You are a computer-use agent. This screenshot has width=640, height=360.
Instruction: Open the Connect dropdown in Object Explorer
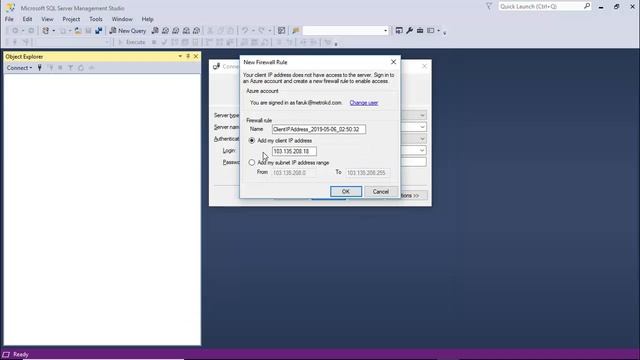coord(19,68)
